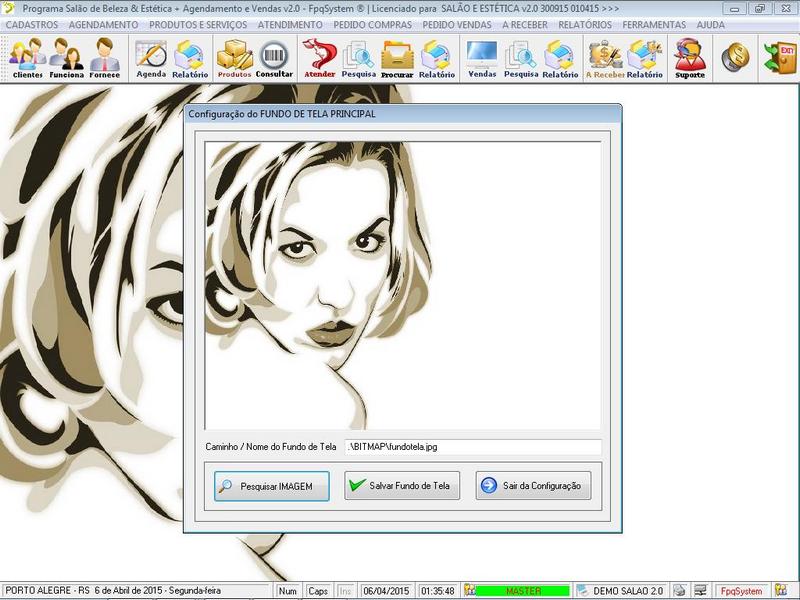The image size is (800, 600).
Task: Select the Produtos boxes icon
Action: [234, 58]
